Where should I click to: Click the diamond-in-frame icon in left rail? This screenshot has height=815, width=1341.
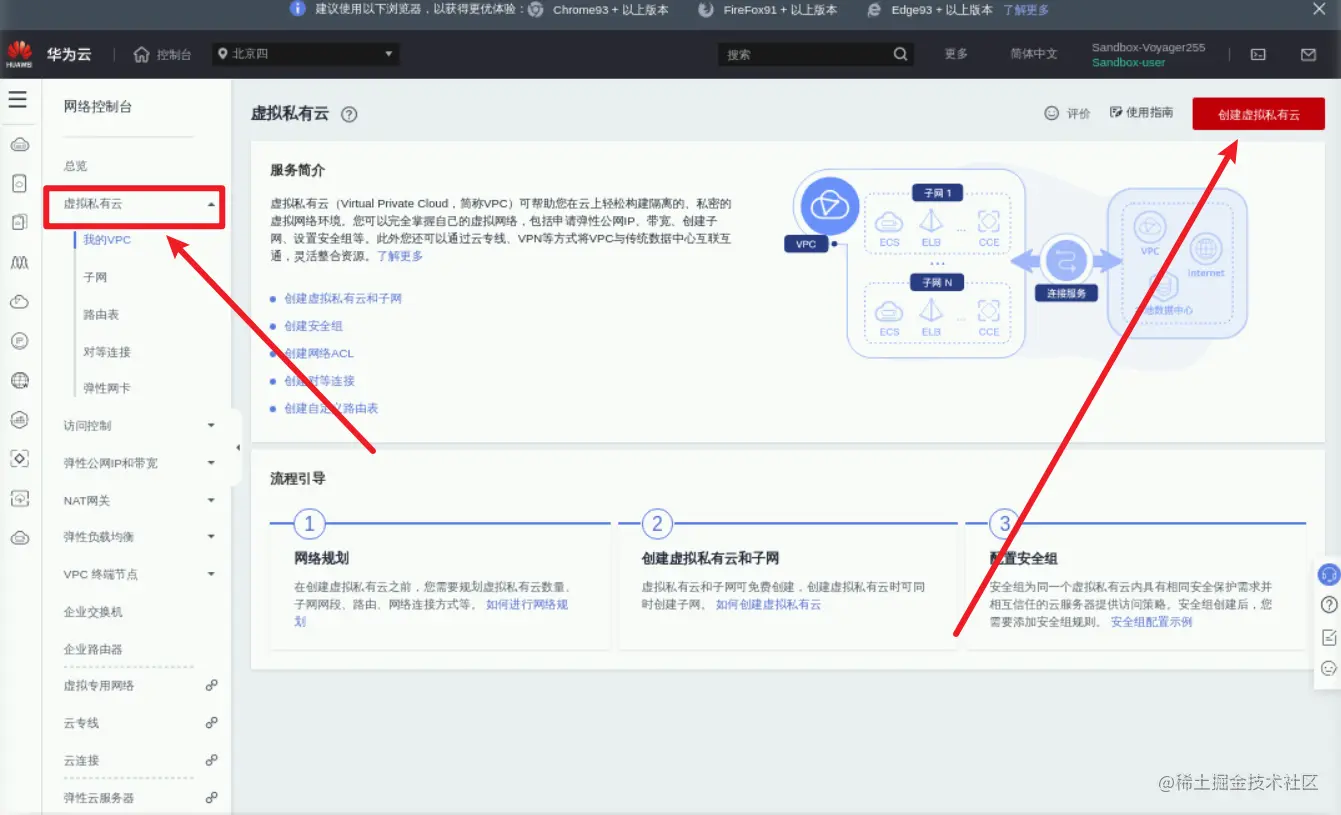click(x=19, y=458)
